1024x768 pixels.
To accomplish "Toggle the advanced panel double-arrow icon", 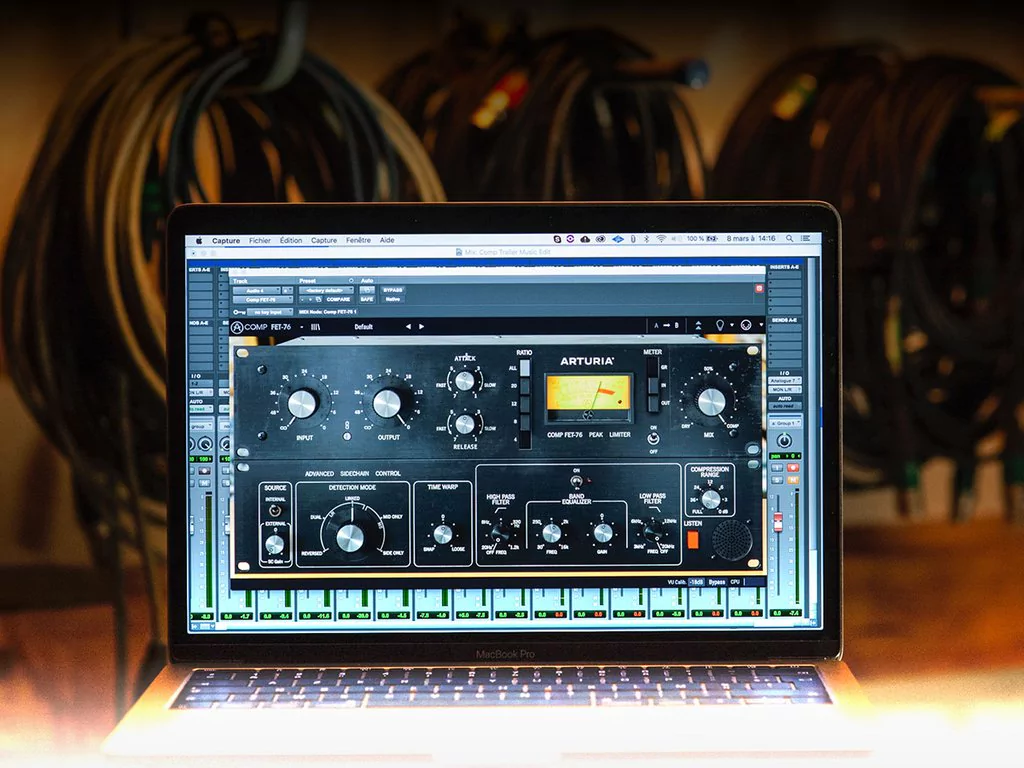I will 697,326.
